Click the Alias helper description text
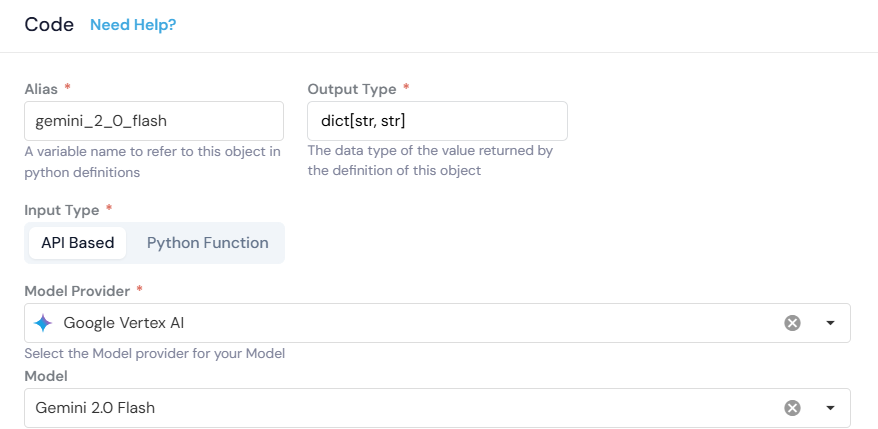The height and width of the screenshot is (429, 878). (152, 162)
